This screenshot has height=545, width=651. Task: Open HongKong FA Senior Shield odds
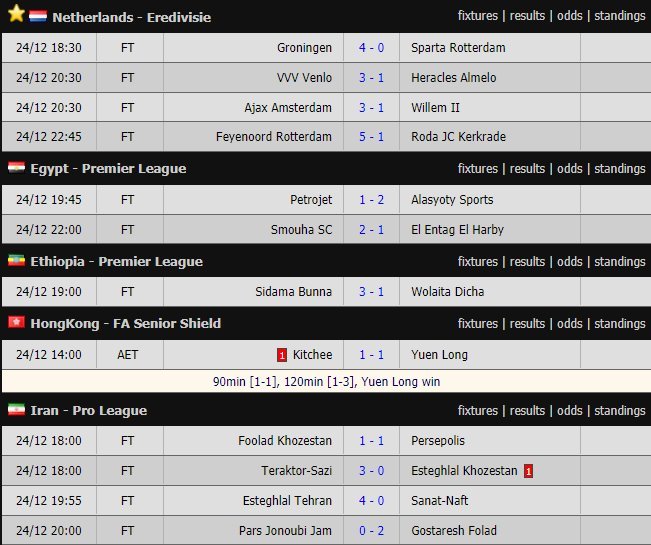click(570, 324)
